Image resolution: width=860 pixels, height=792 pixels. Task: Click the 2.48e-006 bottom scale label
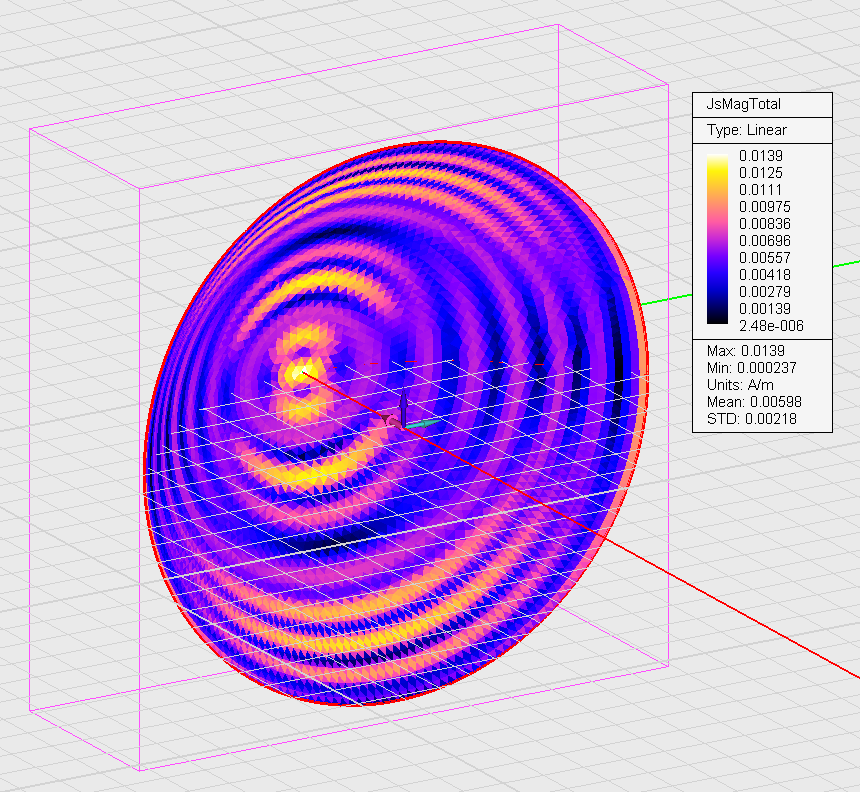coord(770,326)
